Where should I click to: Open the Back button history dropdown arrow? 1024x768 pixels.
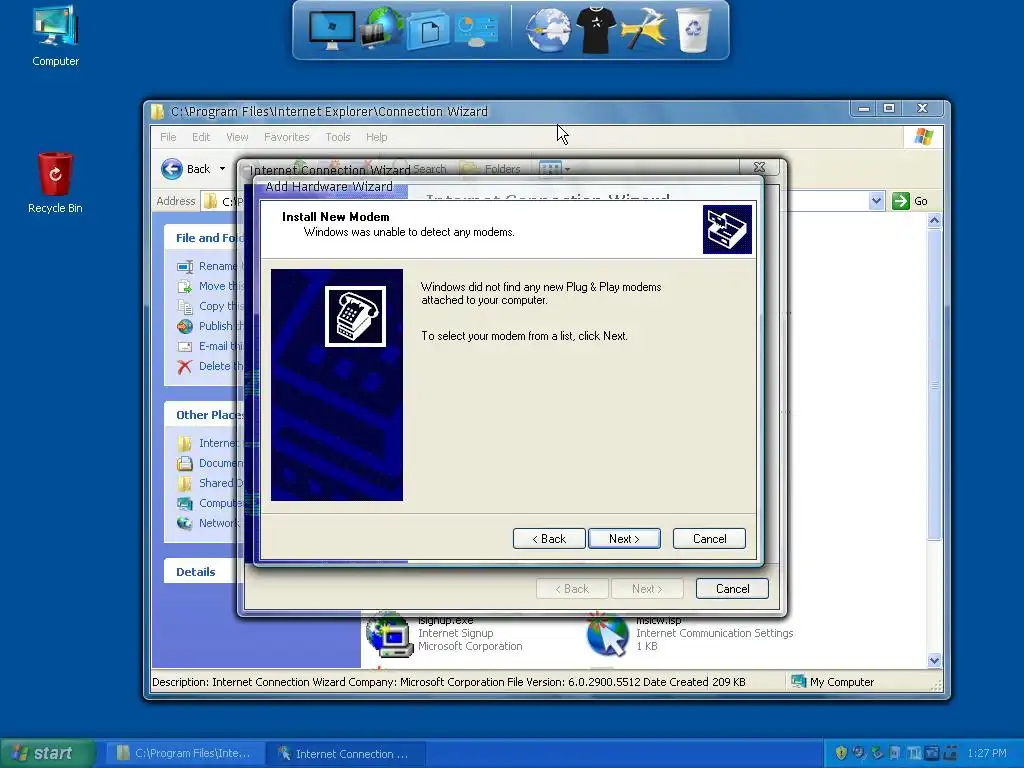[222, 169]
